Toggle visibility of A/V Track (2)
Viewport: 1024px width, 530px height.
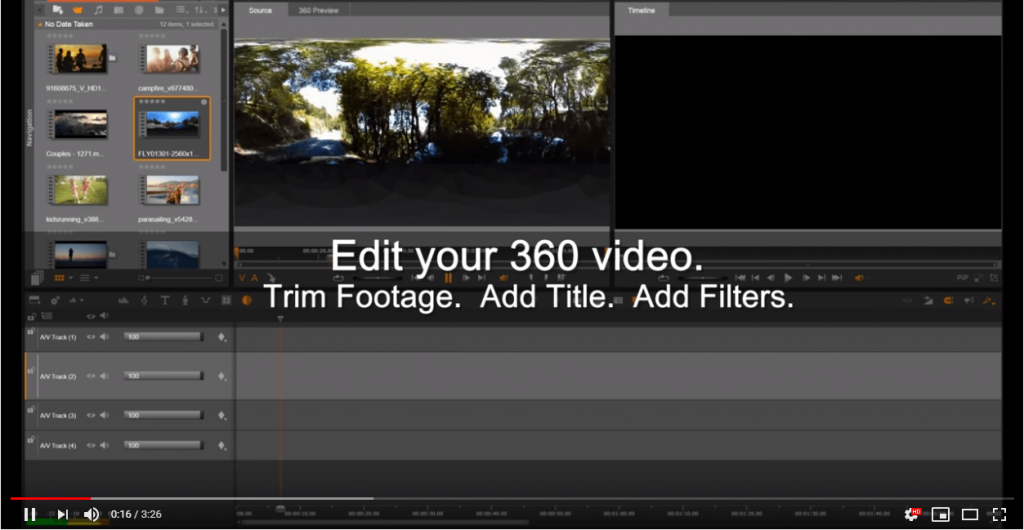pyautogui.click(x=91, y=376)
